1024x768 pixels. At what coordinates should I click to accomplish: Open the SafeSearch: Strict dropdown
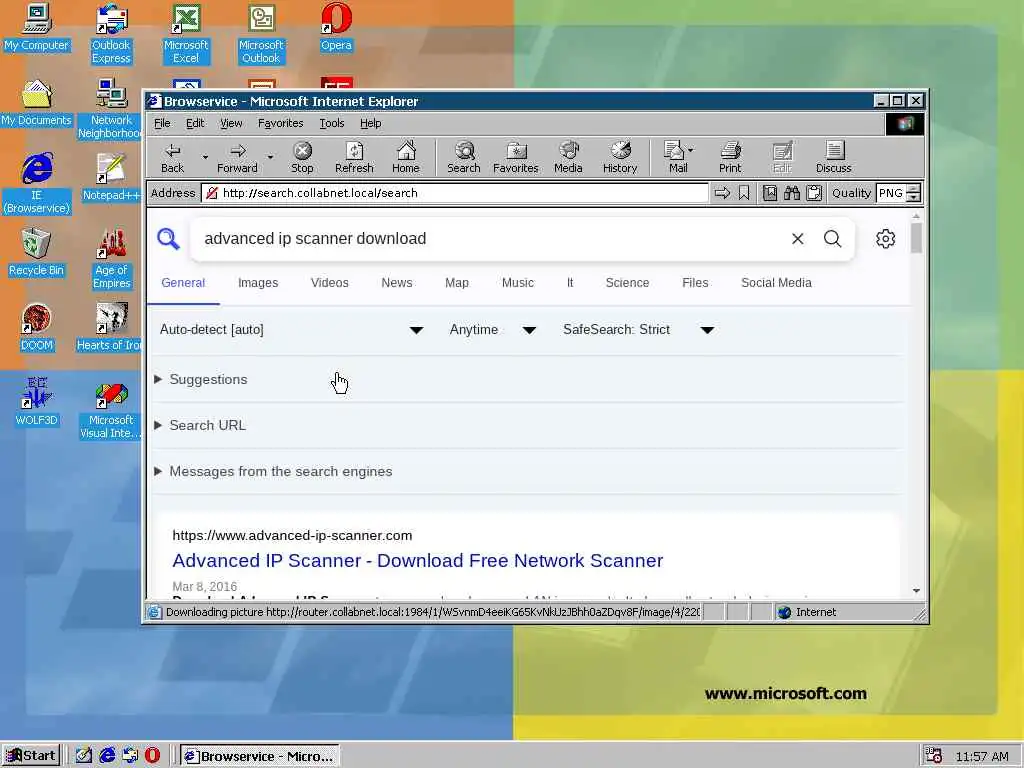[638, 330]
